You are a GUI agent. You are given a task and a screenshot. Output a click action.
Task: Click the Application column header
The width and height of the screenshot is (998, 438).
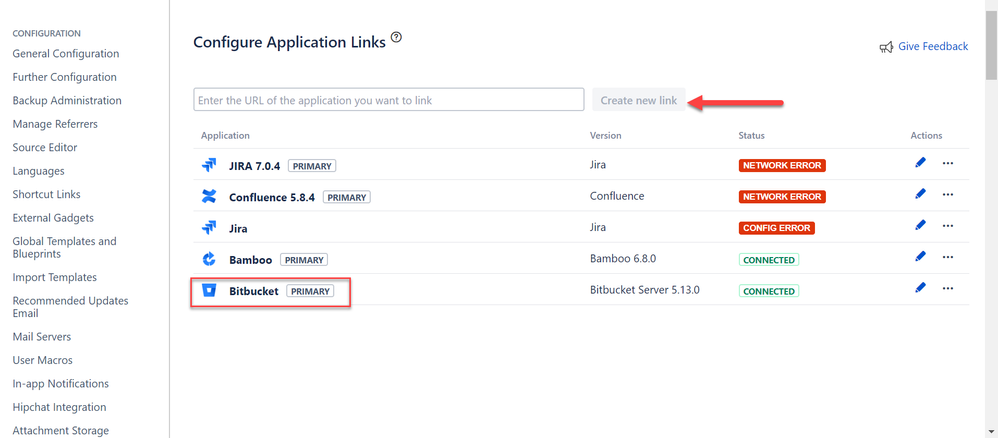(x=225, y=136)
